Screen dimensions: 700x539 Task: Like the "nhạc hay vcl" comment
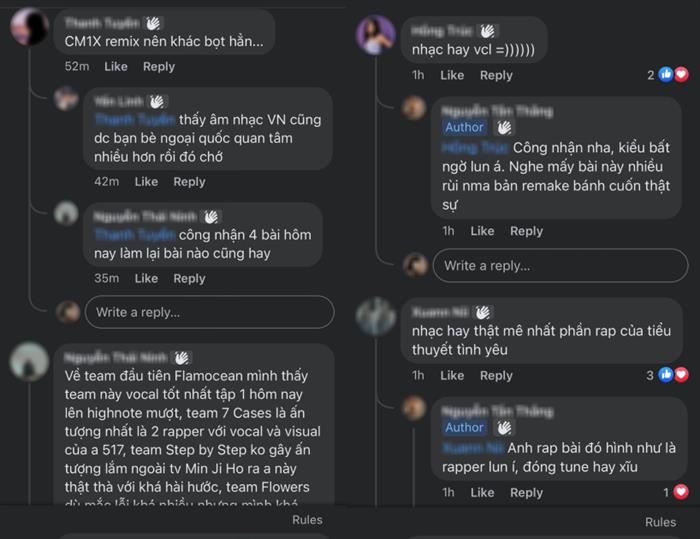(452, 75)
